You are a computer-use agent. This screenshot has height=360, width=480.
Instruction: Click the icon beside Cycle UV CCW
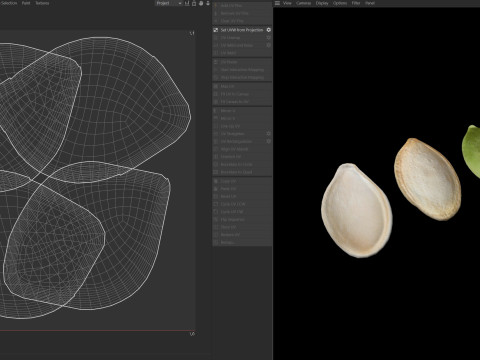click(x=216, y=204)
